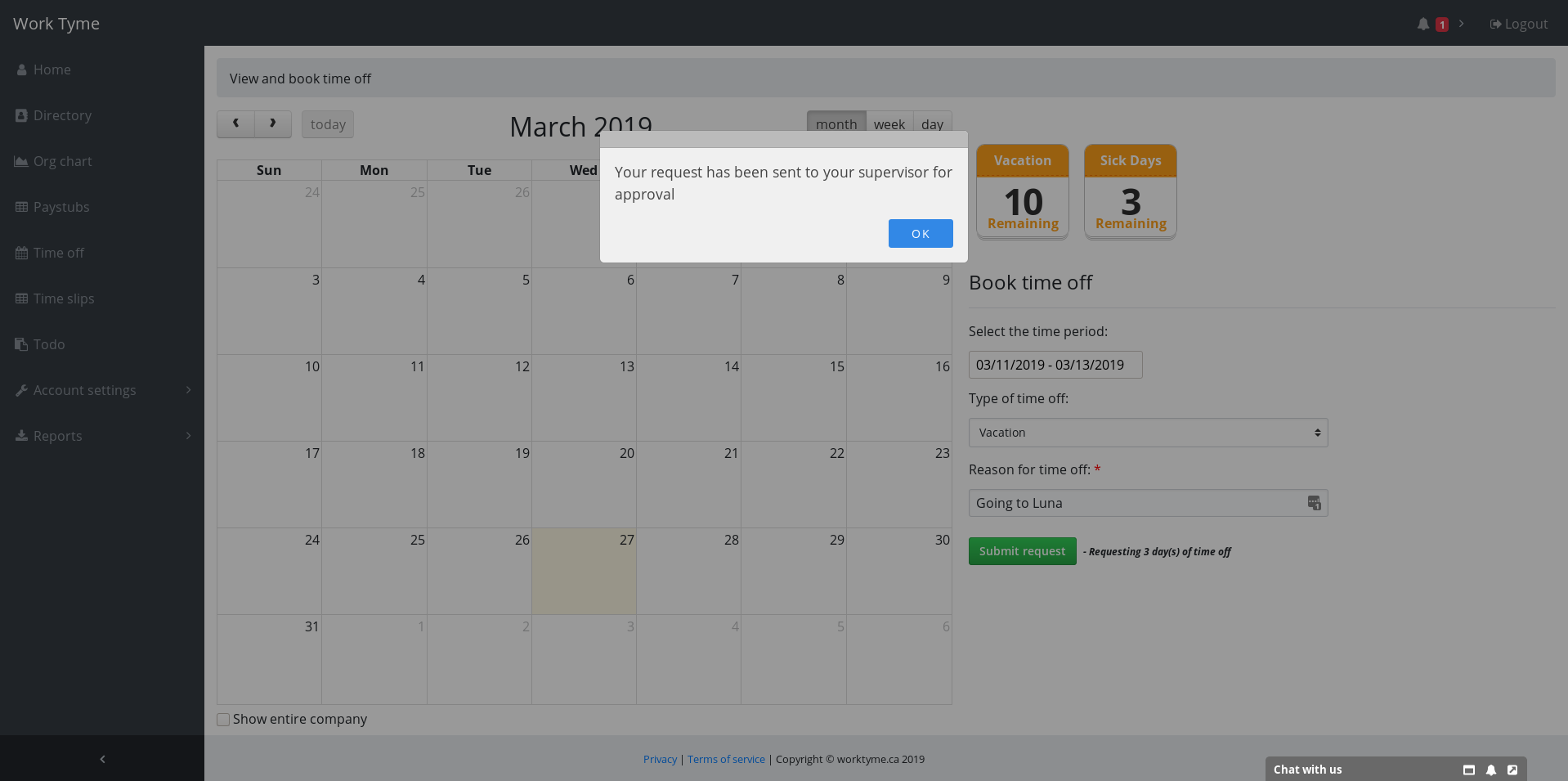Click the Time slips icon
Viewport: 1568px width, 781px height.
(x=21, y=298)
